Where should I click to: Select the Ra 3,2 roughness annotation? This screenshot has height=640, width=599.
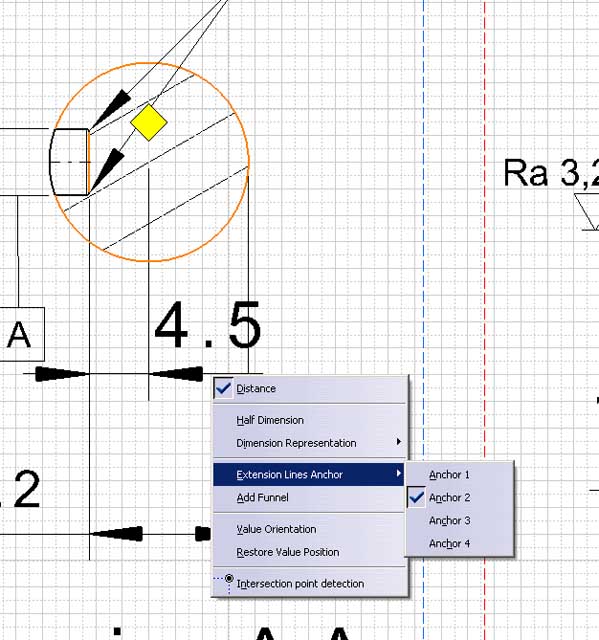(551, 173)
